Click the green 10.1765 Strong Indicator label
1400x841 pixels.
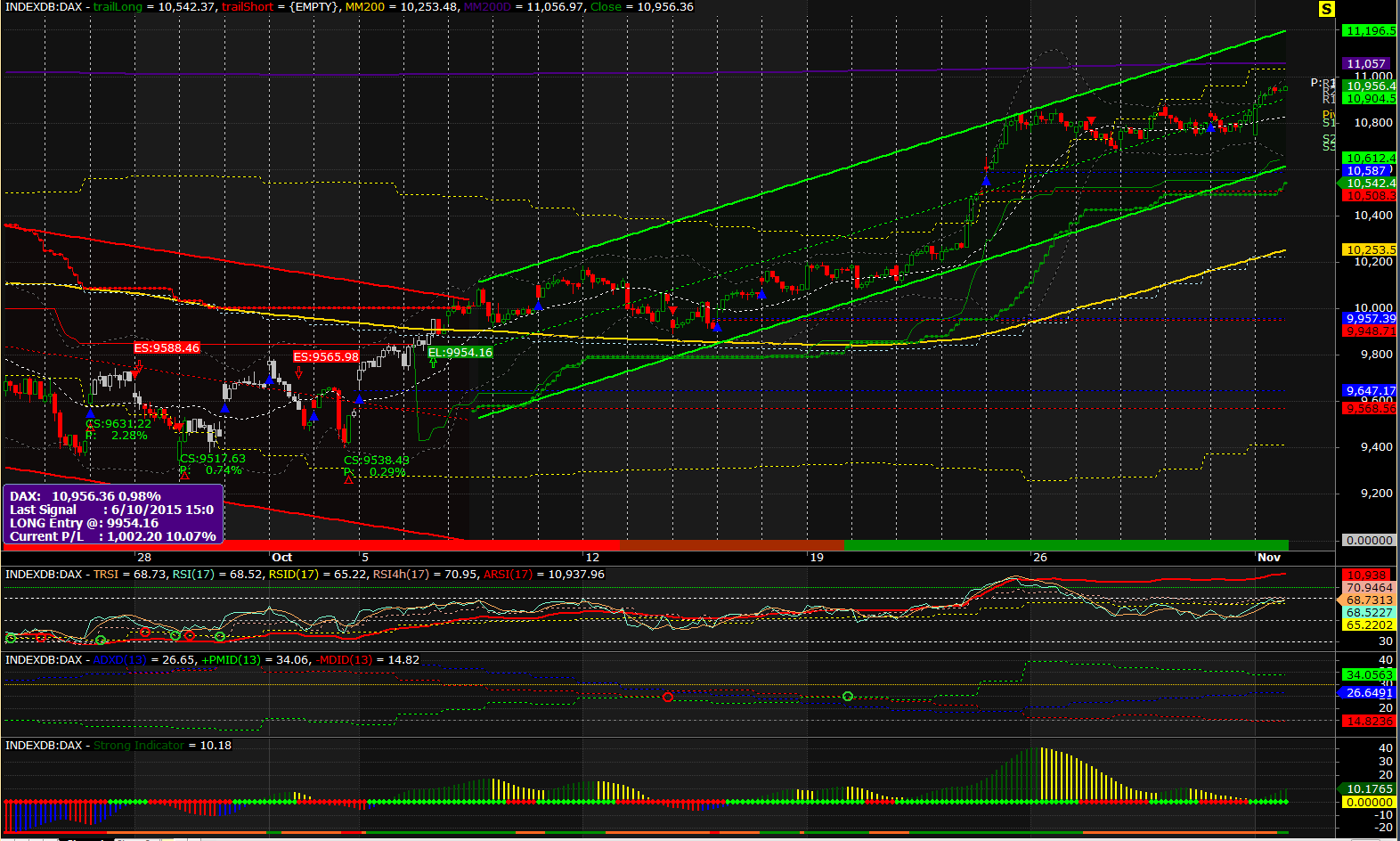tap(1367, 789)
